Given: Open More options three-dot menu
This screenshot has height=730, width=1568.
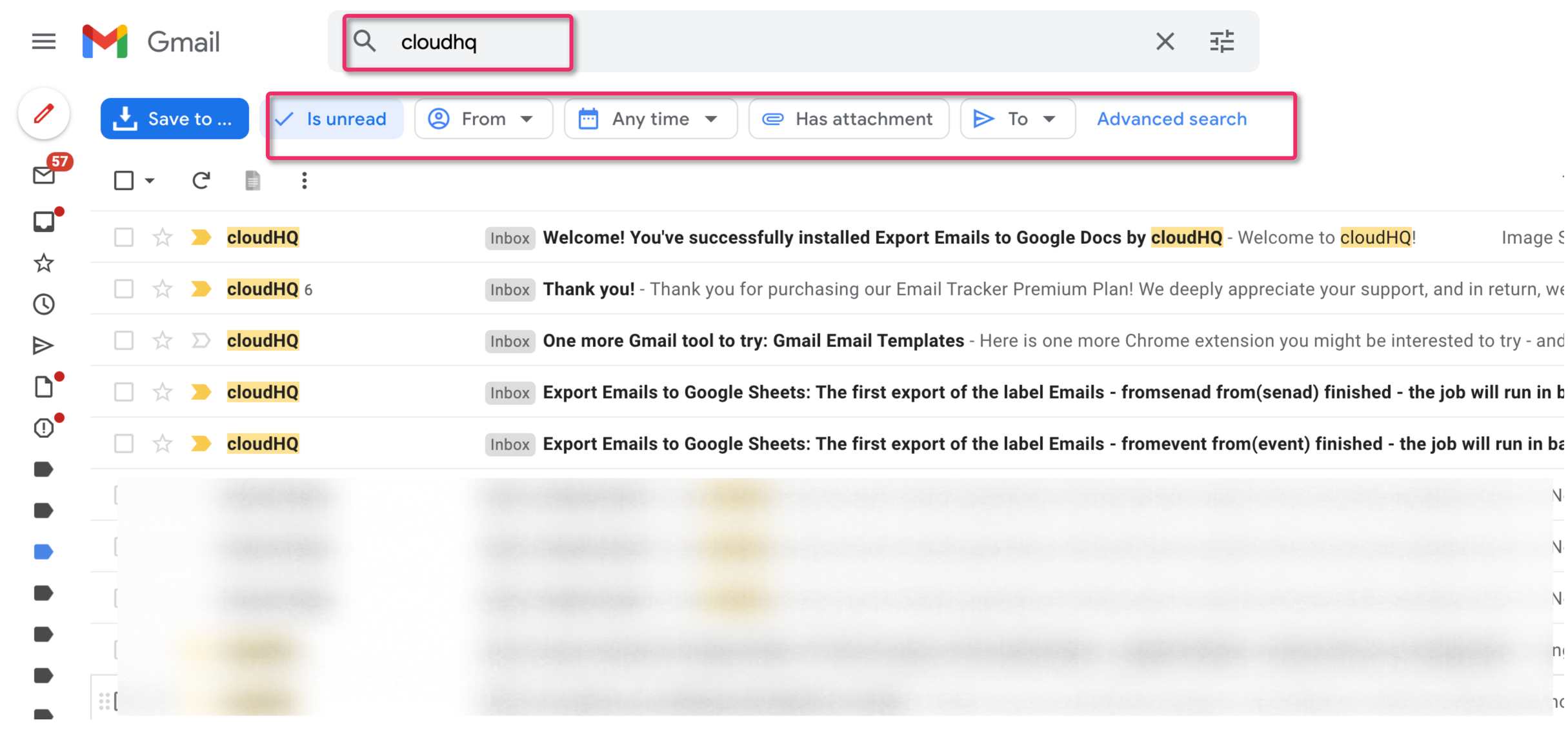Looking at the screenshot, I should pyautogui.click(x=305, y=181).
